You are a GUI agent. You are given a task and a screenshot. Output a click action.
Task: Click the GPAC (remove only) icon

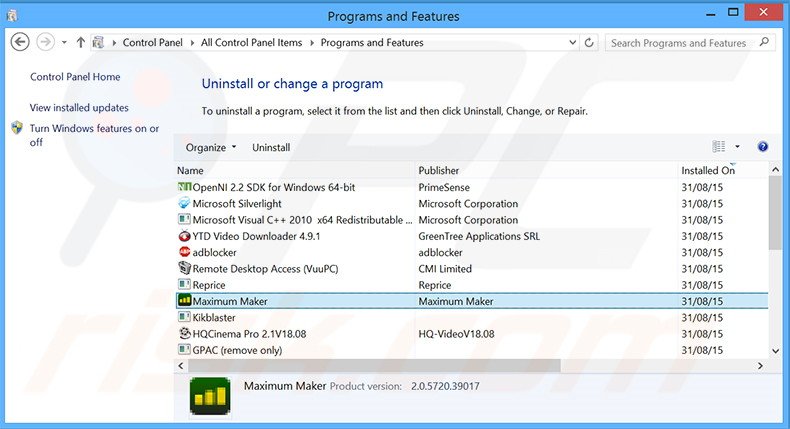pos(184,349)
